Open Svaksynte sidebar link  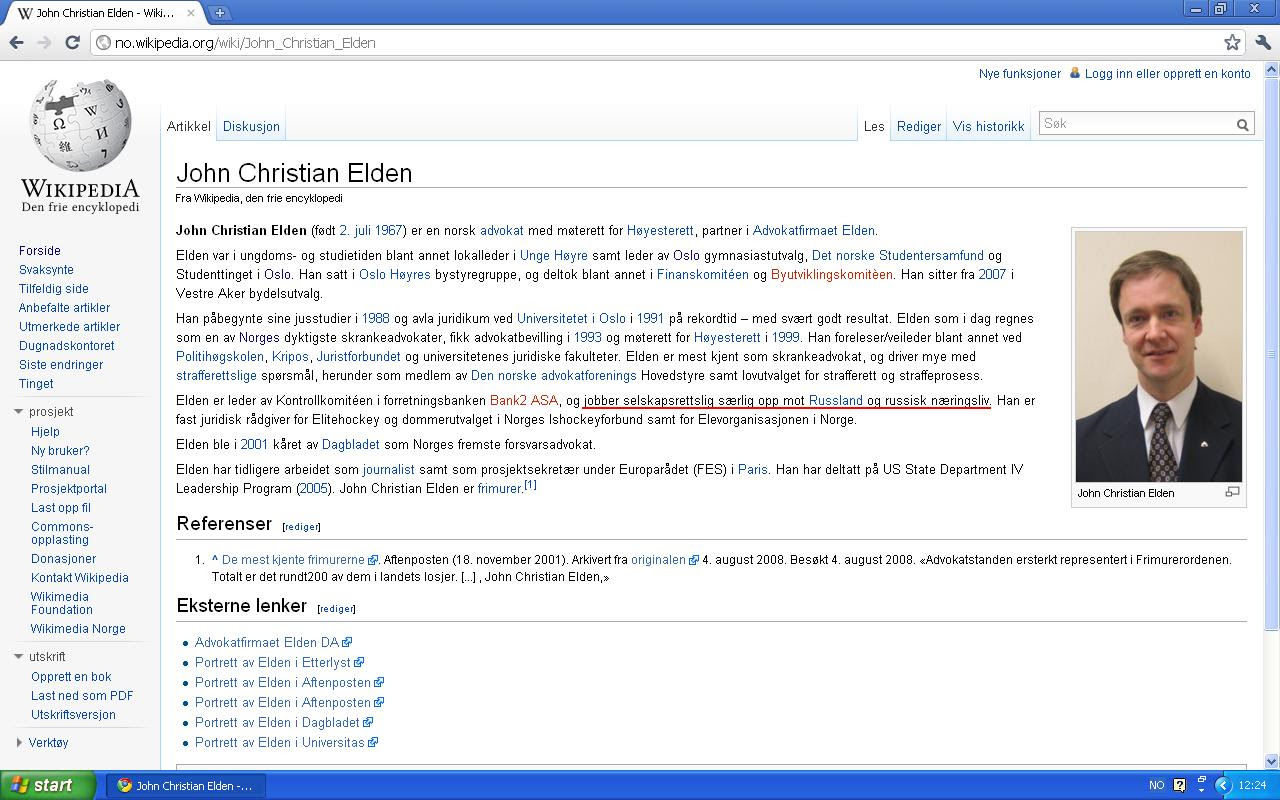46,270
